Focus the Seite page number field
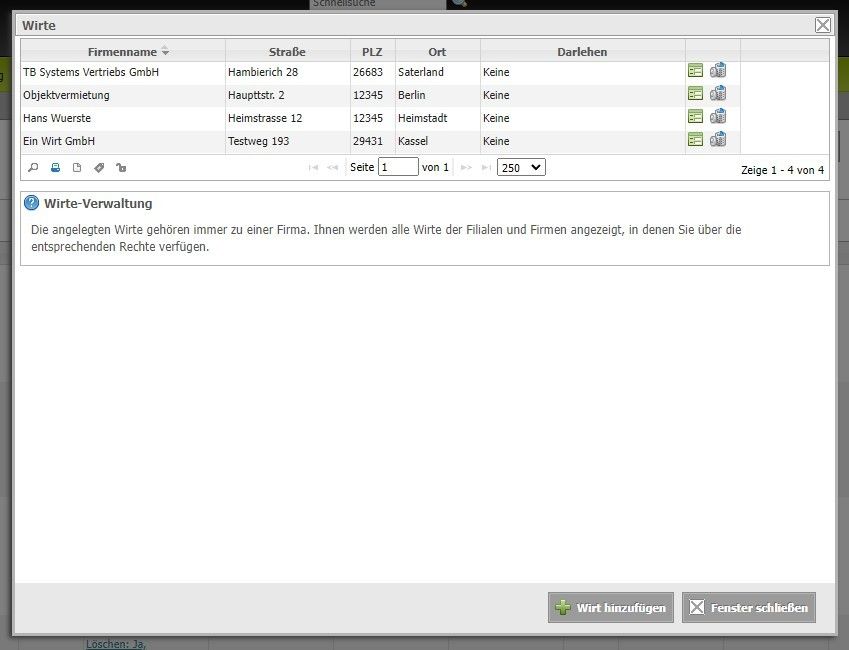This screenshot has height=650, width=849. [398, 167]
